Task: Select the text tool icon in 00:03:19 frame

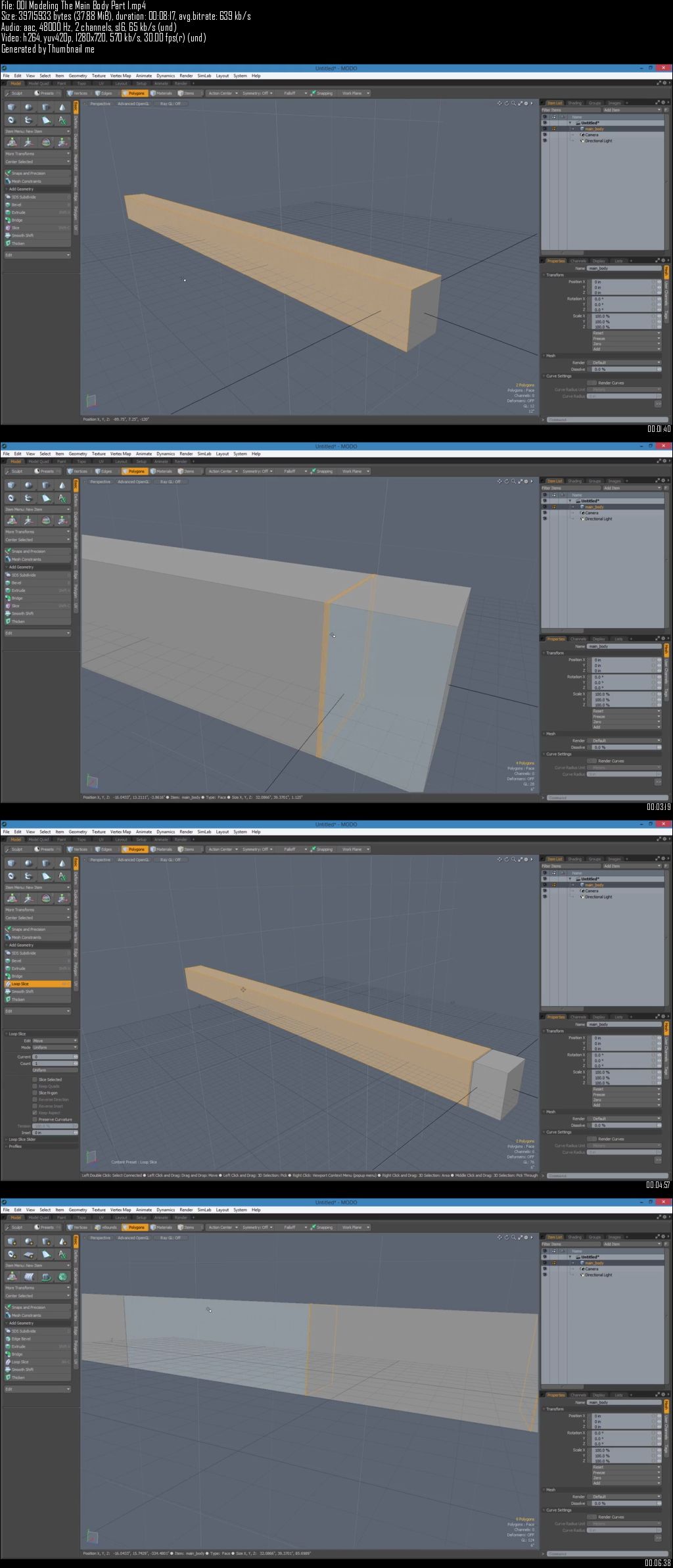Action: point(62,498)
